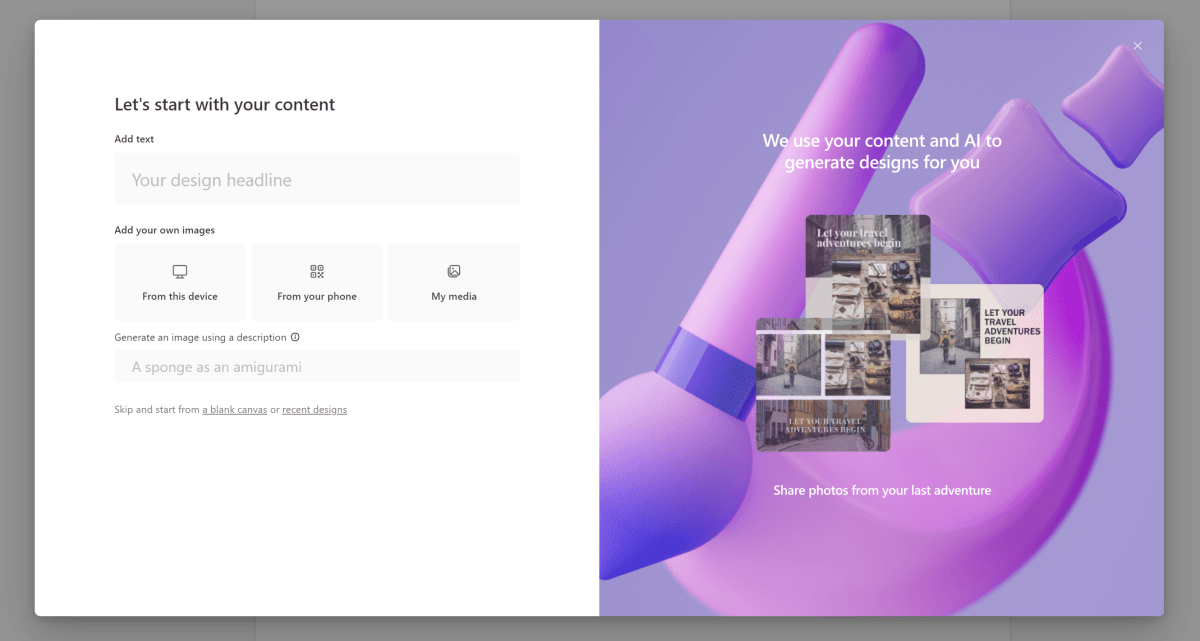
Task: Select the right pink LET YOUR TRAVEL ADVENTURES preview
Action: click(975, 354)
